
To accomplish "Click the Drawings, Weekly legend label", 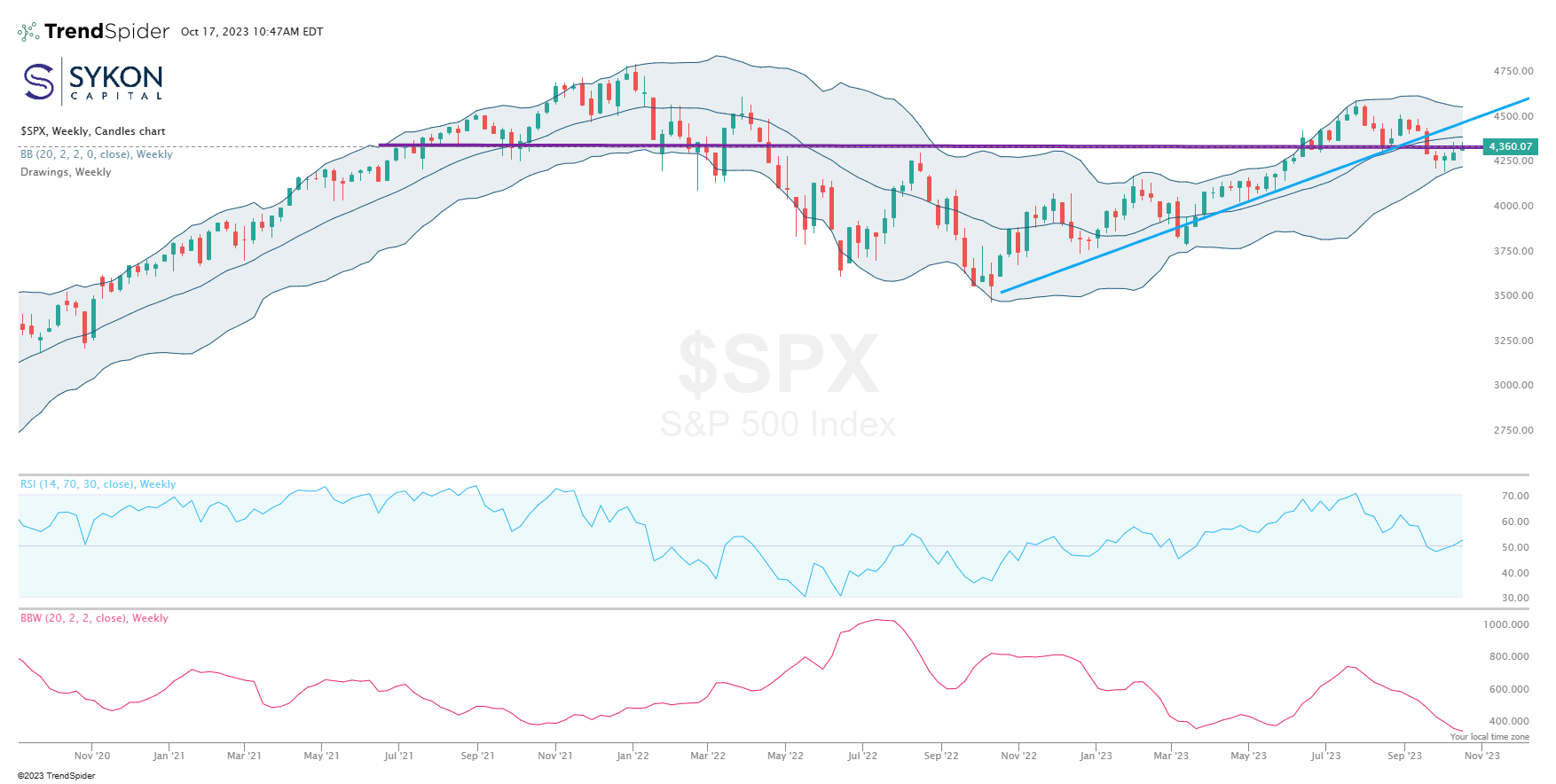I will 66,172.
